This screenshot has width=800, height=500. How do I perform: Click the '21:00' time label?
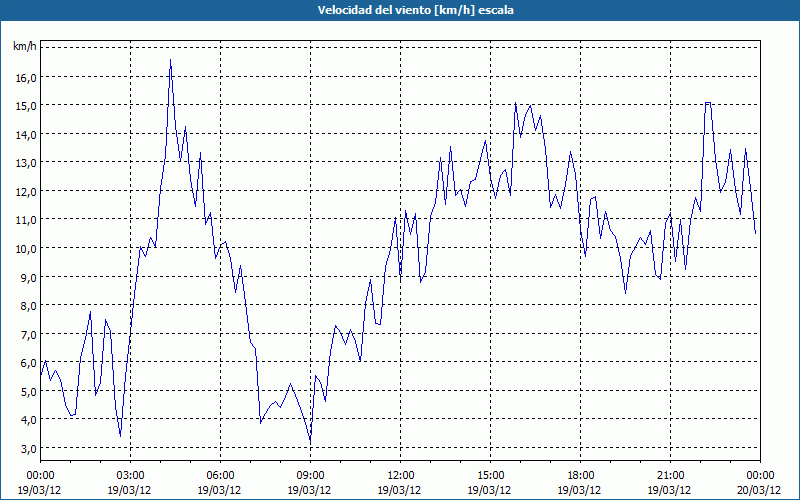(670, 476)
